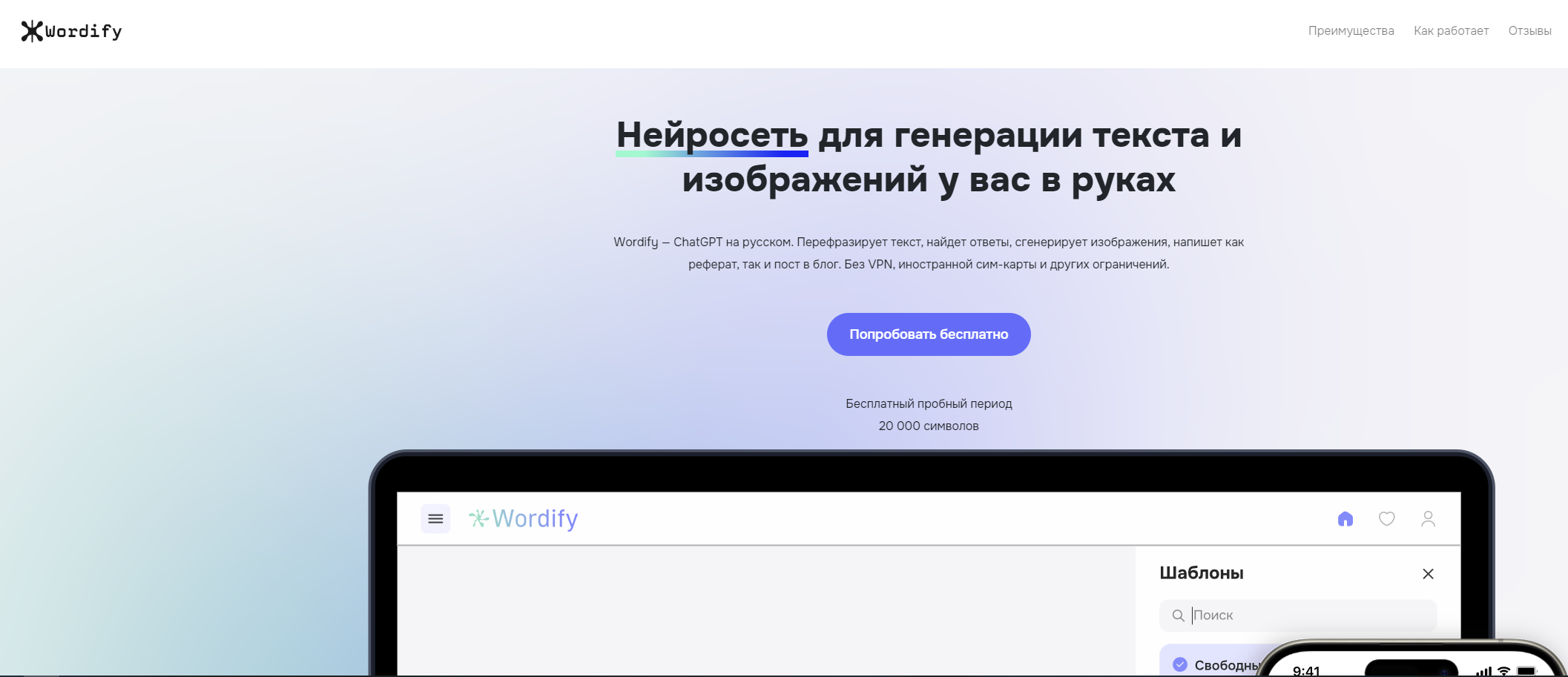
Task: Click the battery icon on the phone
Action: (x=1526, y=671)
